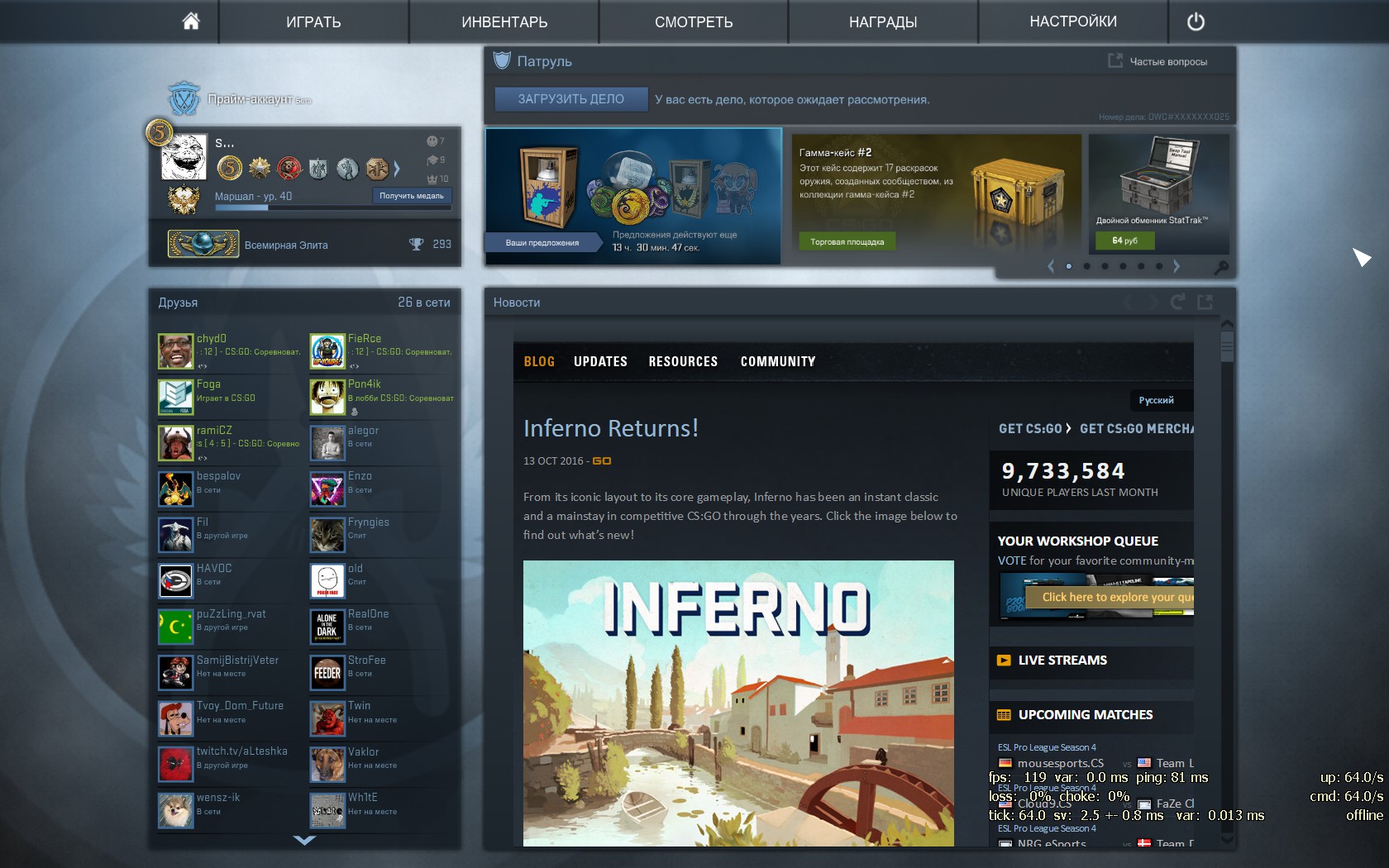1389x868 pixels.
Task: Select the silver shield medal in the medal row
Action: [318, 169]
